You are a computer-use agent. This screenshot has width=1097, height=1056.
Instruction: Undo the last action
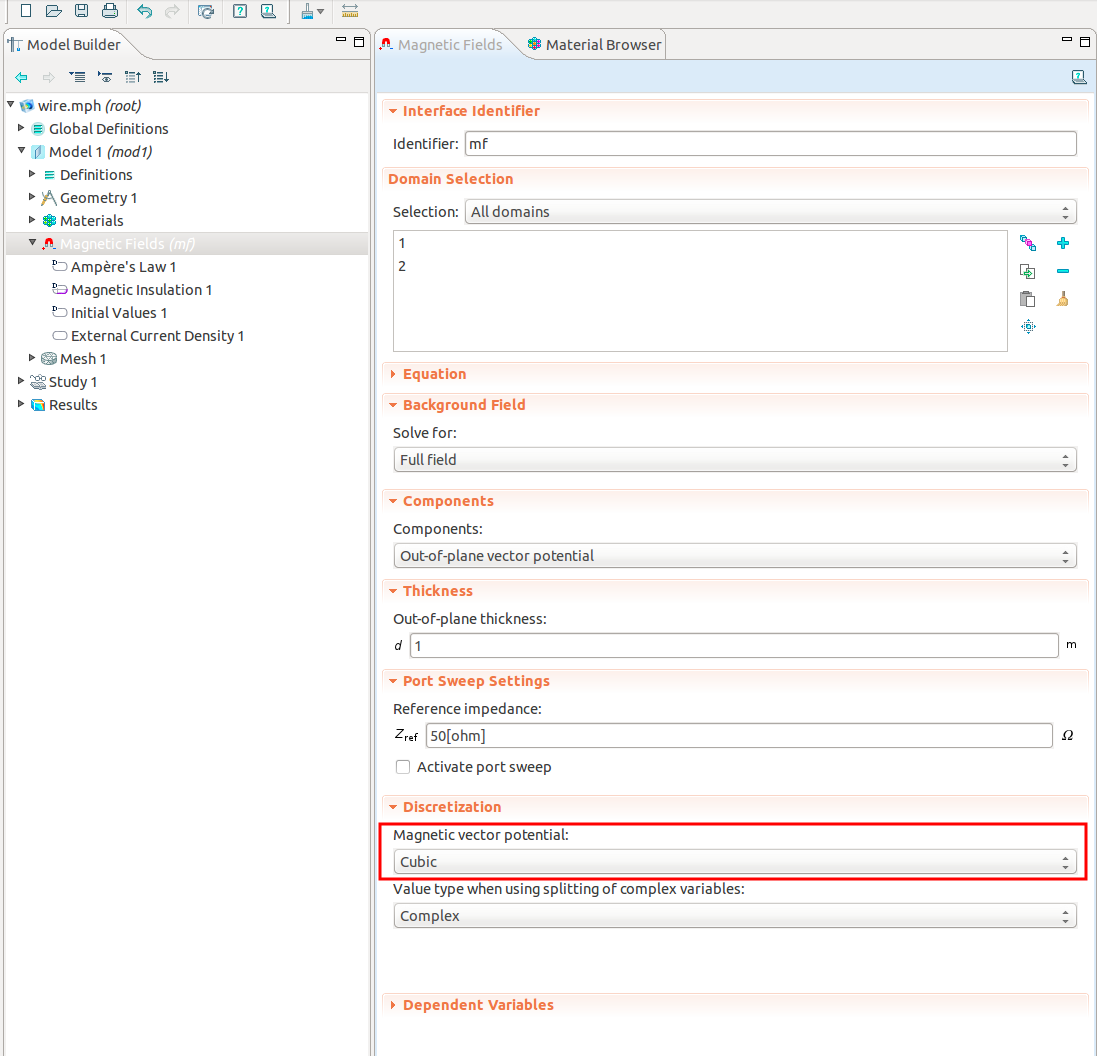pos(145,11)
